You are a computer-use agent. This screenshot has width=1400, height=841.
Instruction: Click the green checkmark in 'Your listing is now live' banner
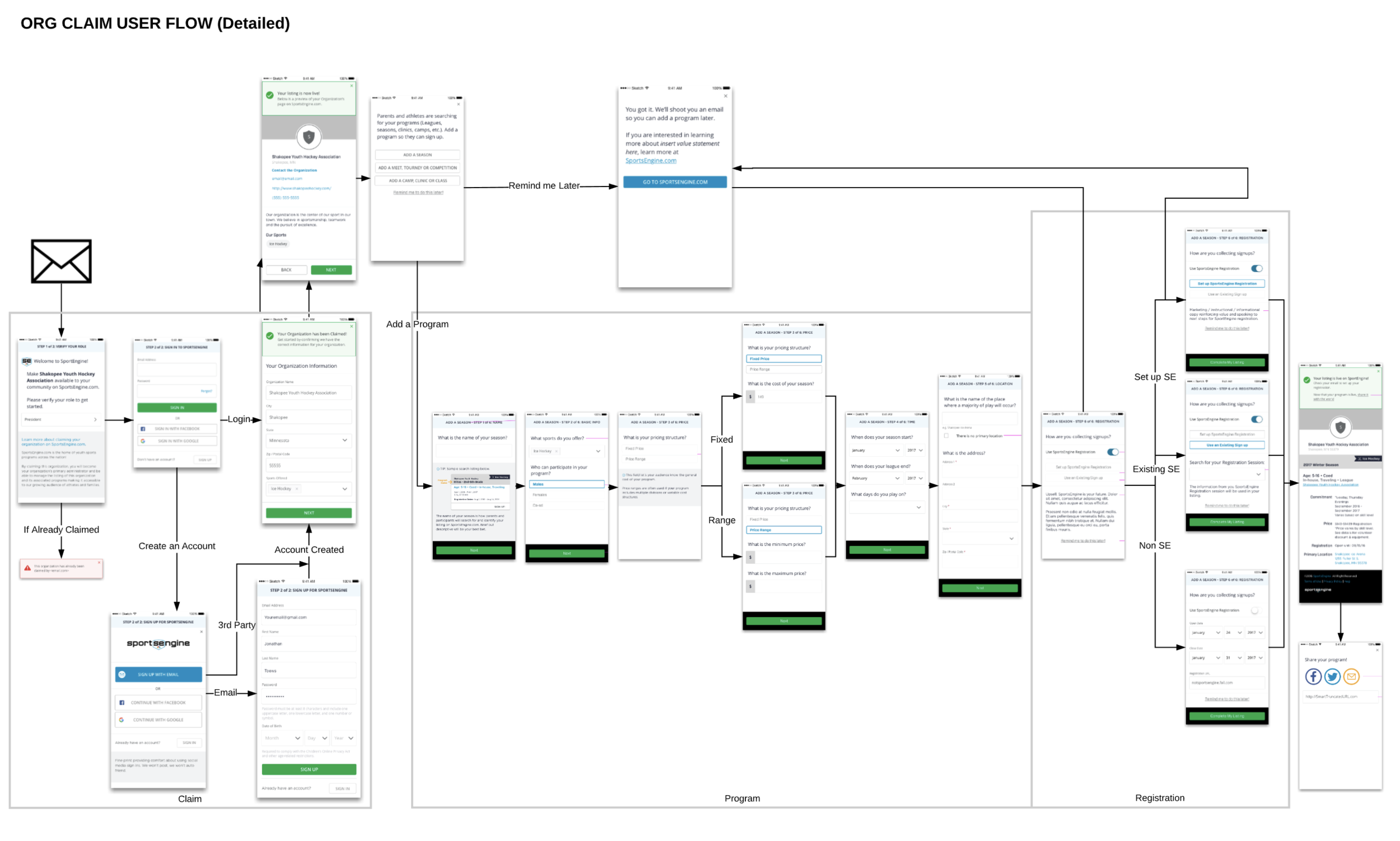pos(270,95)
